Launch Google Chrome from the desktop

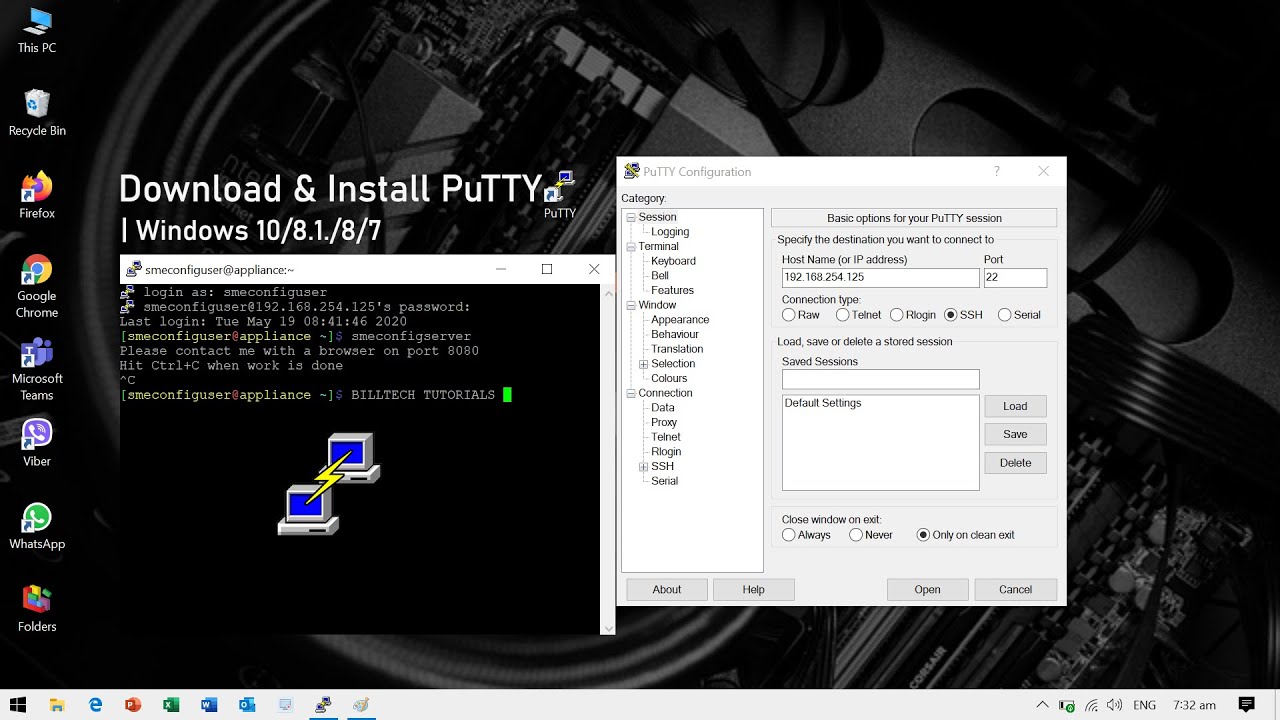tap(37, 286)
